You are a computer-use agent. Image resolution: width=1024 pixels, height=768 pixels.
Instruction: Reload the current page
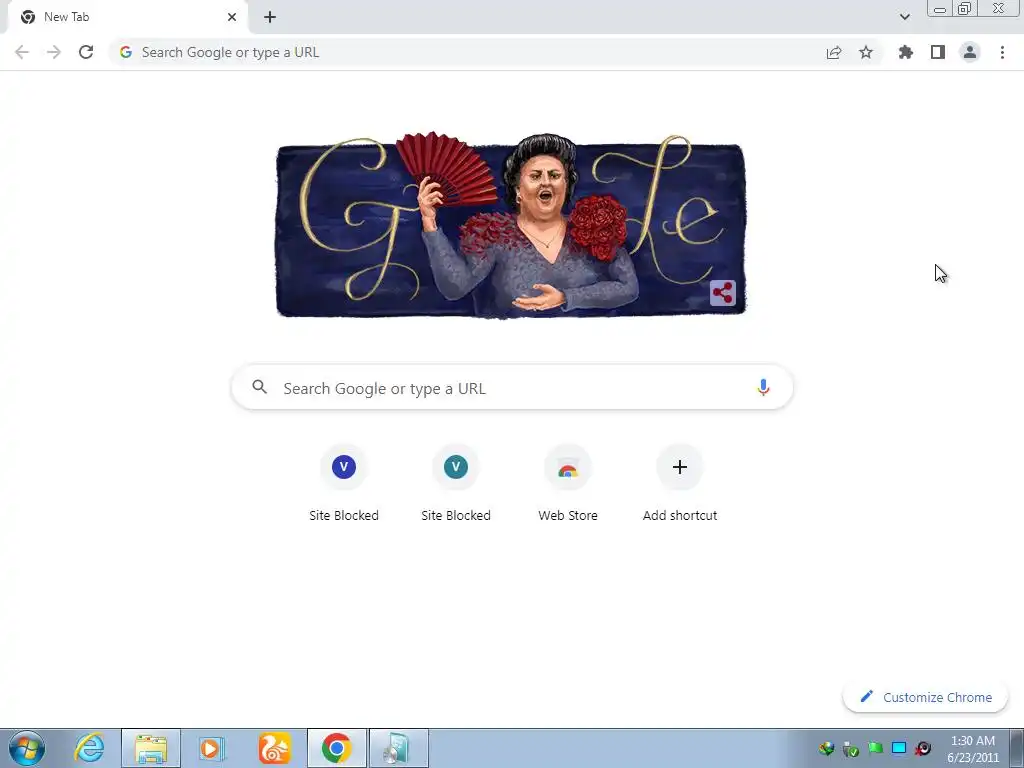[x=86, y=52]
